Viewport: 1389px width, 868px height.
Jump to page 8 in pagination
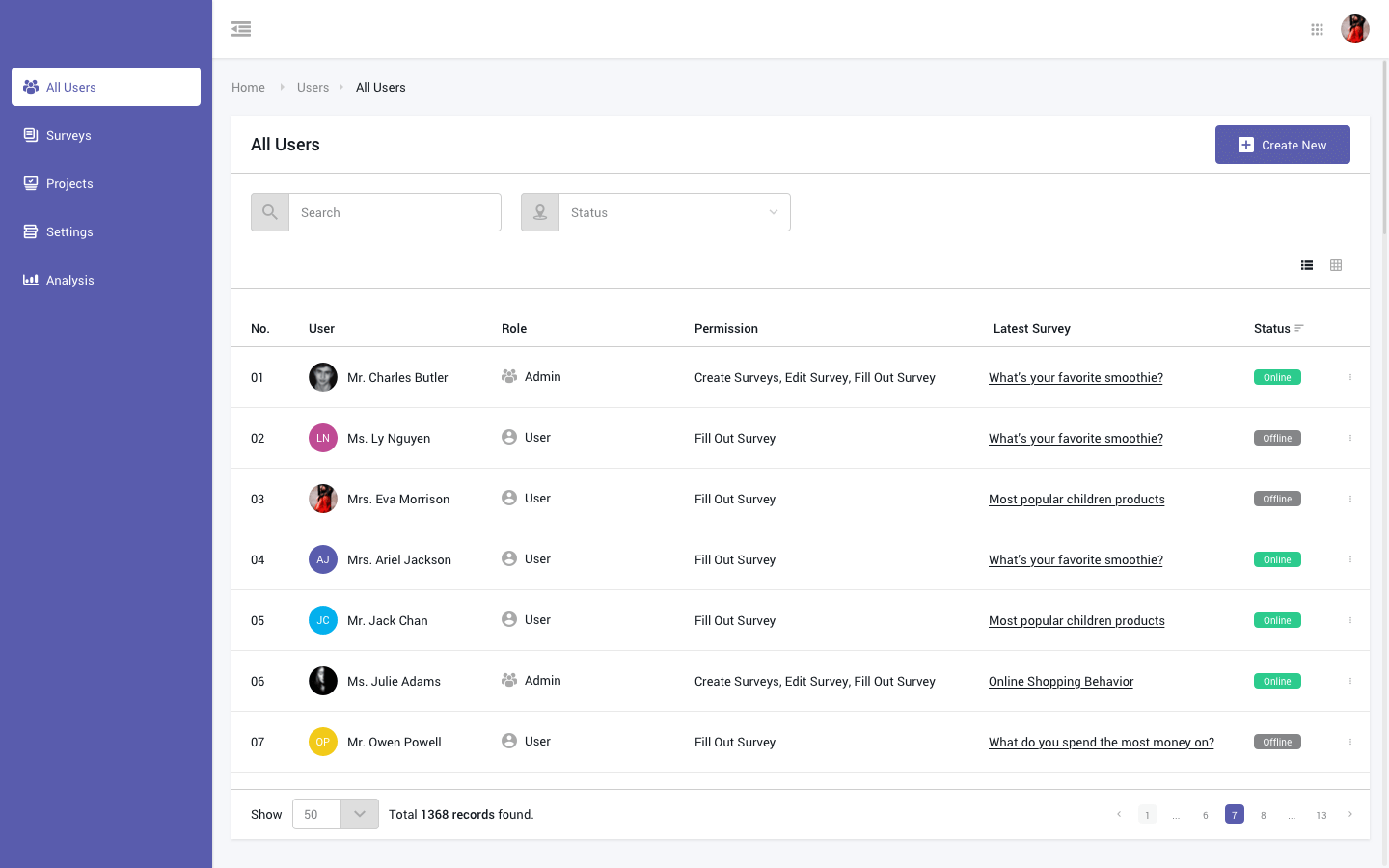pos(1263,815)
